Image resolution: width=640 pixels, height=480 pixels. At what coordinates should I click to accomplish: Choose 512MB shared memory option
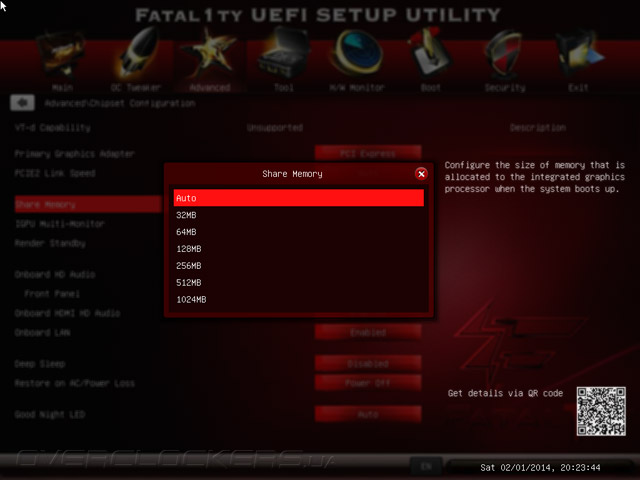click(x=298, y=283)
